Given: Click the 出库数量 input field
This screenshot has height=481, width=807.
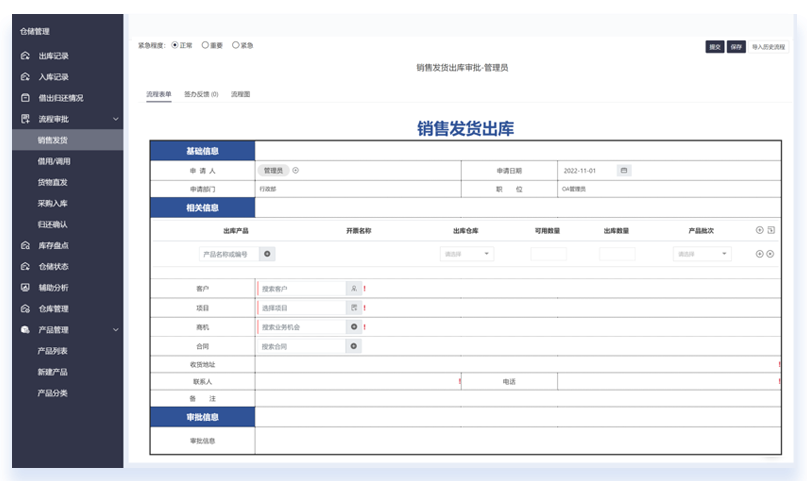Looking at the screenshot, I should 617,254.
